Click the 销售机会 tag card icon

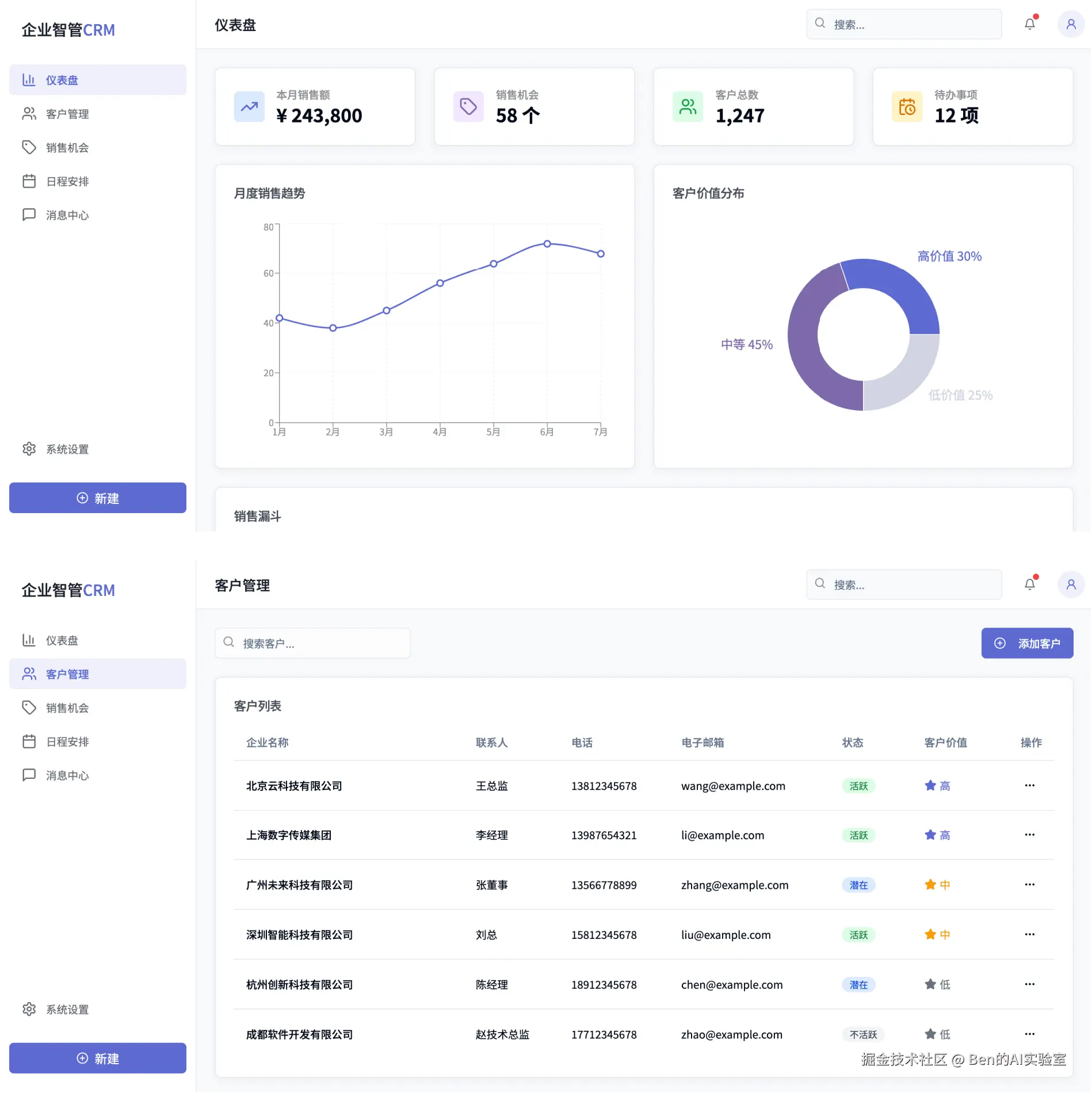[468, 106]
